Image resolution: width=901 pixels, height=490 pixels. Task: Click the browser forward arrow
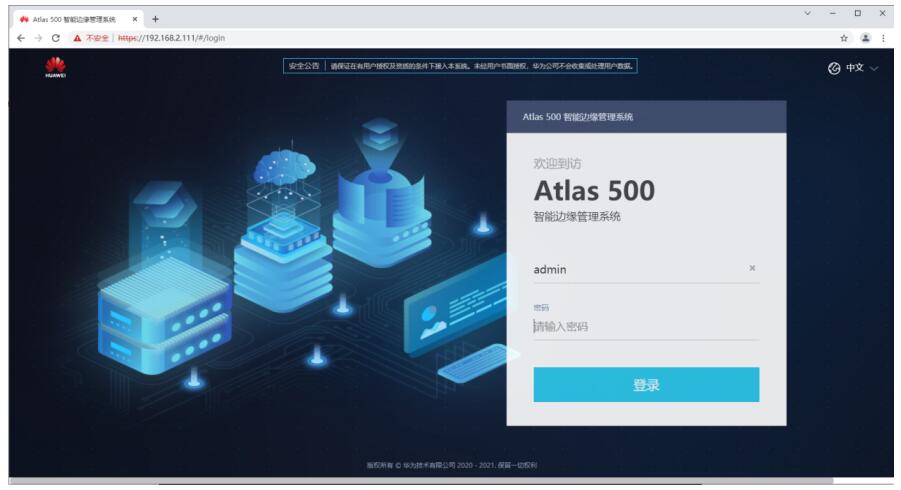(x=38, y=38)
